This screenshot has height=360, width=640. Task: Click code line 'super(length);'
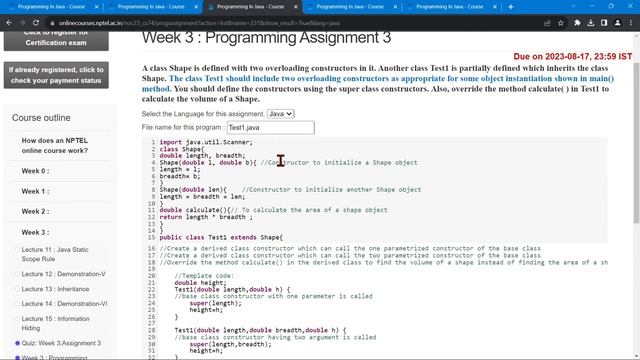point(216,303)
